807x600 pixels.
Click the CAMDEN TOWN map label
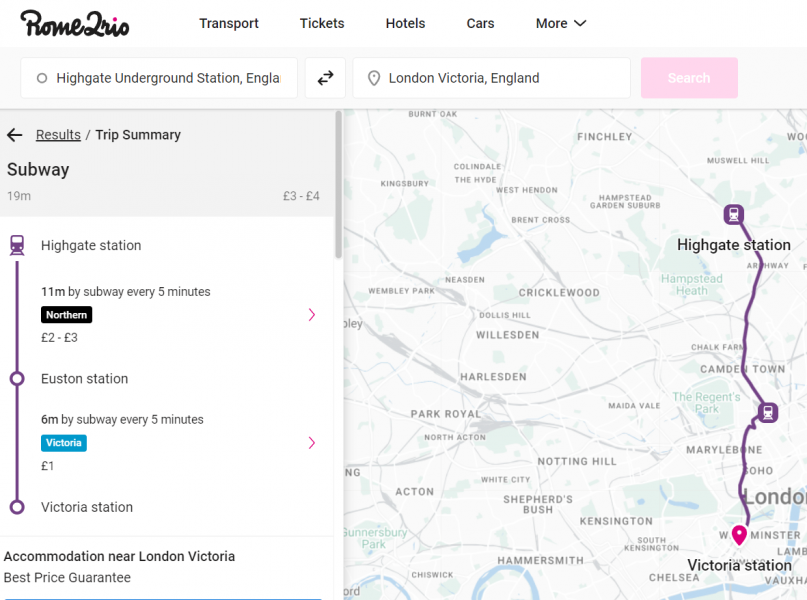pyautogui.click(x=743, y=369)
